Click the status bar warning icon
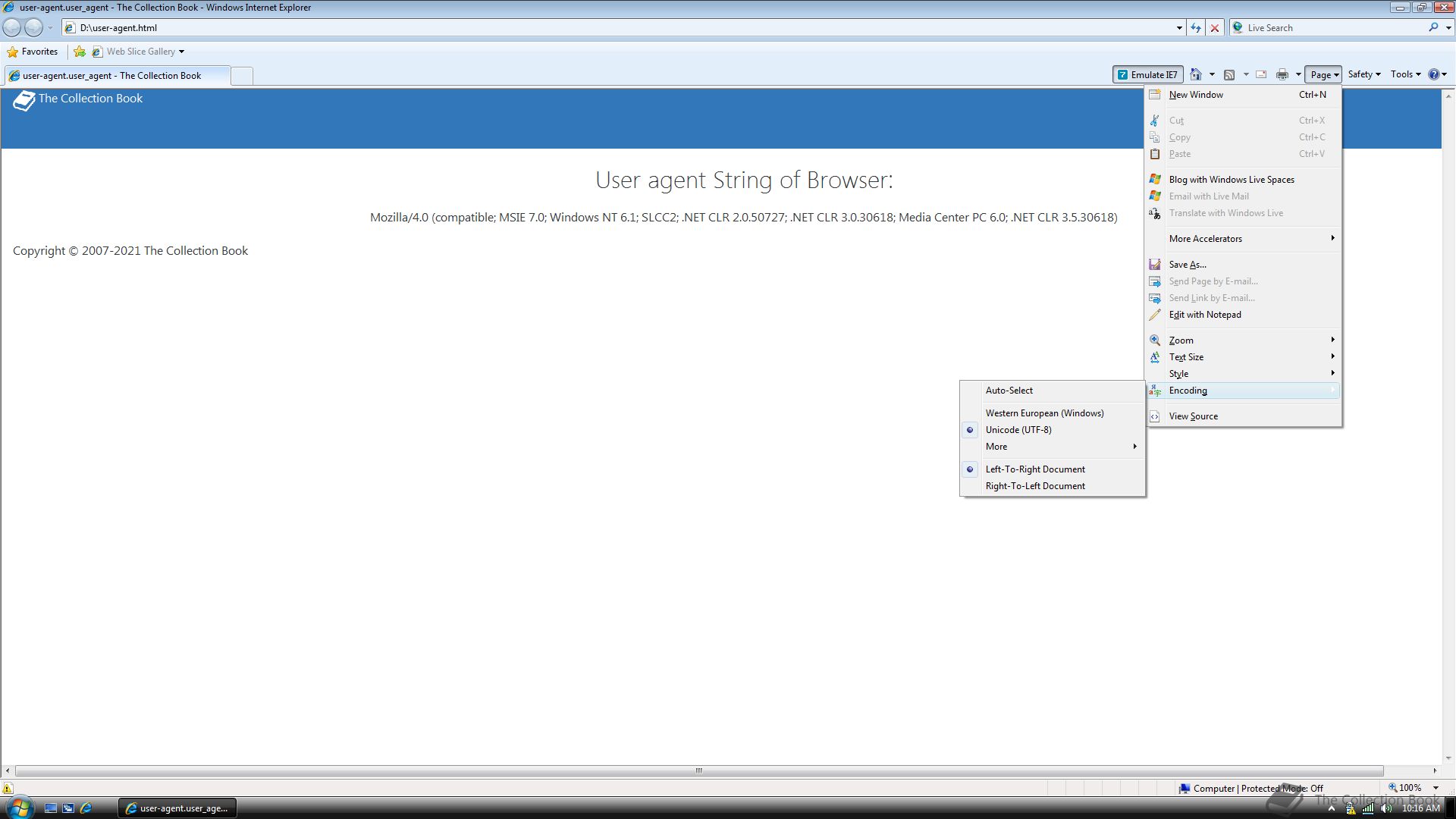1456x819 pixels. [x=8, y=789]
